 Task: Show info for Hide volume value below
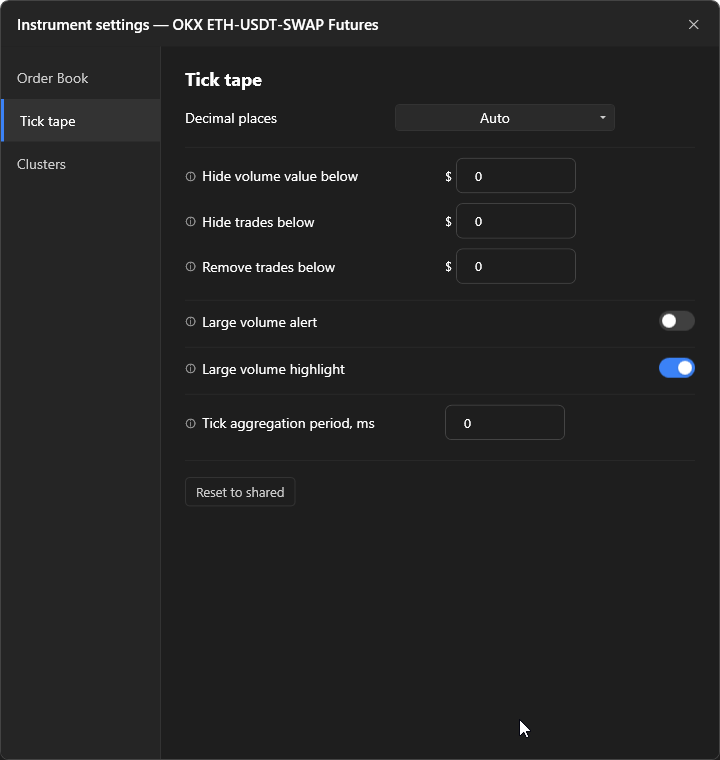(191, 176)
